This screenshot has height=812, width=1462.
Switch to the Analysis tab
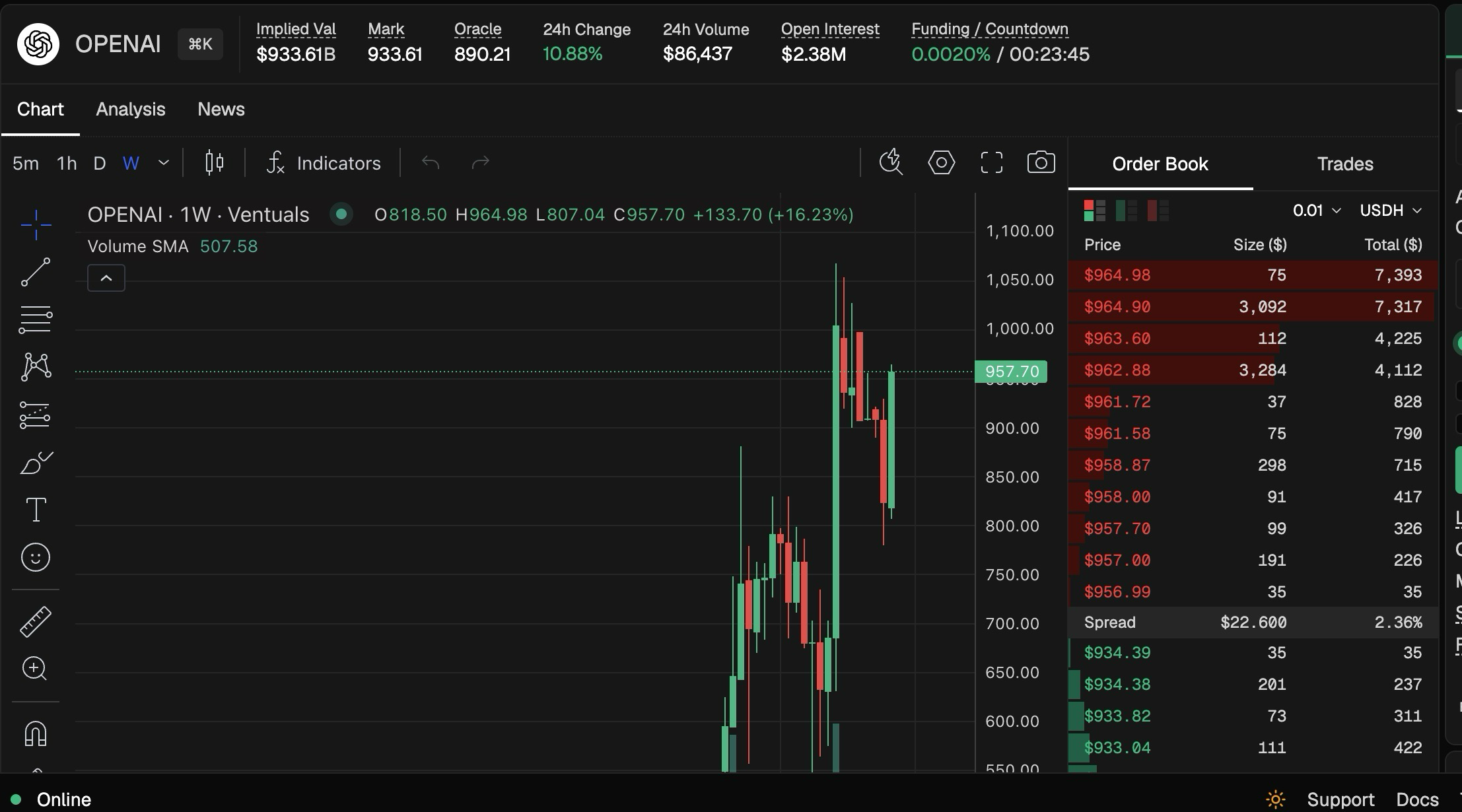[131, 109]
